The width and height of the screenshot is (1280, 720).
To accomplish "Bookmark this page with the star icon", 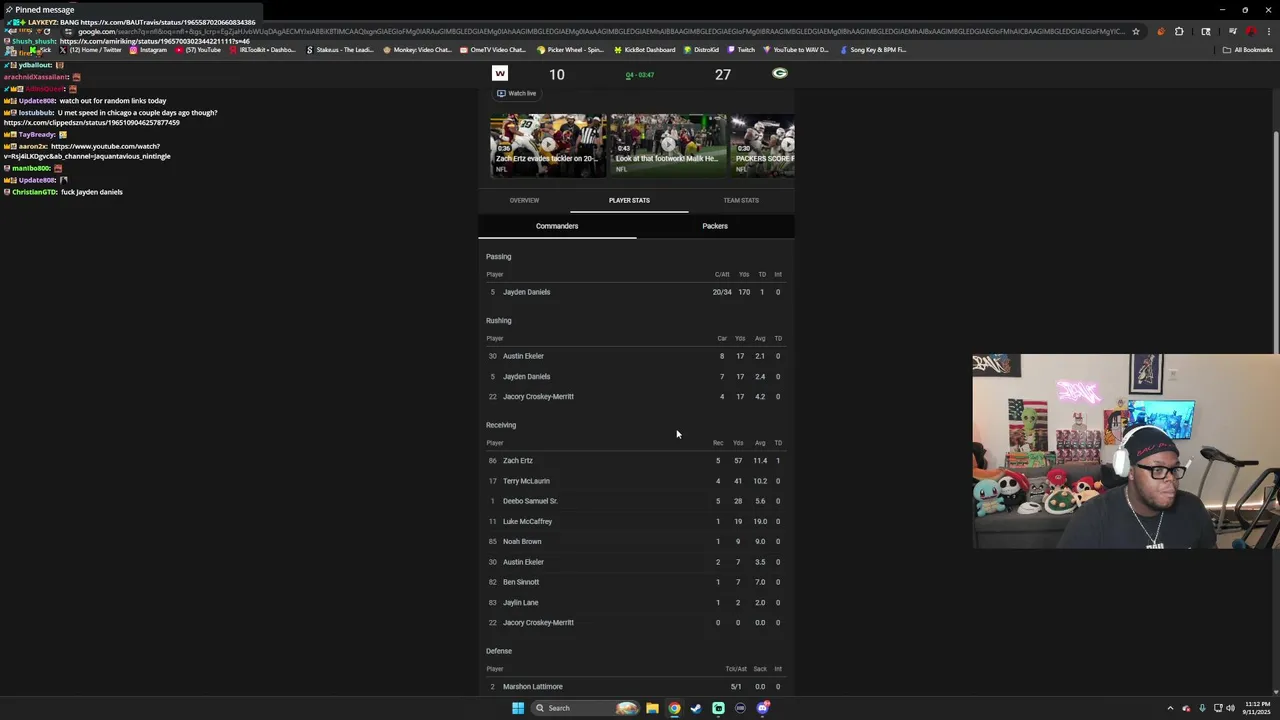I will coord(1136,31).
